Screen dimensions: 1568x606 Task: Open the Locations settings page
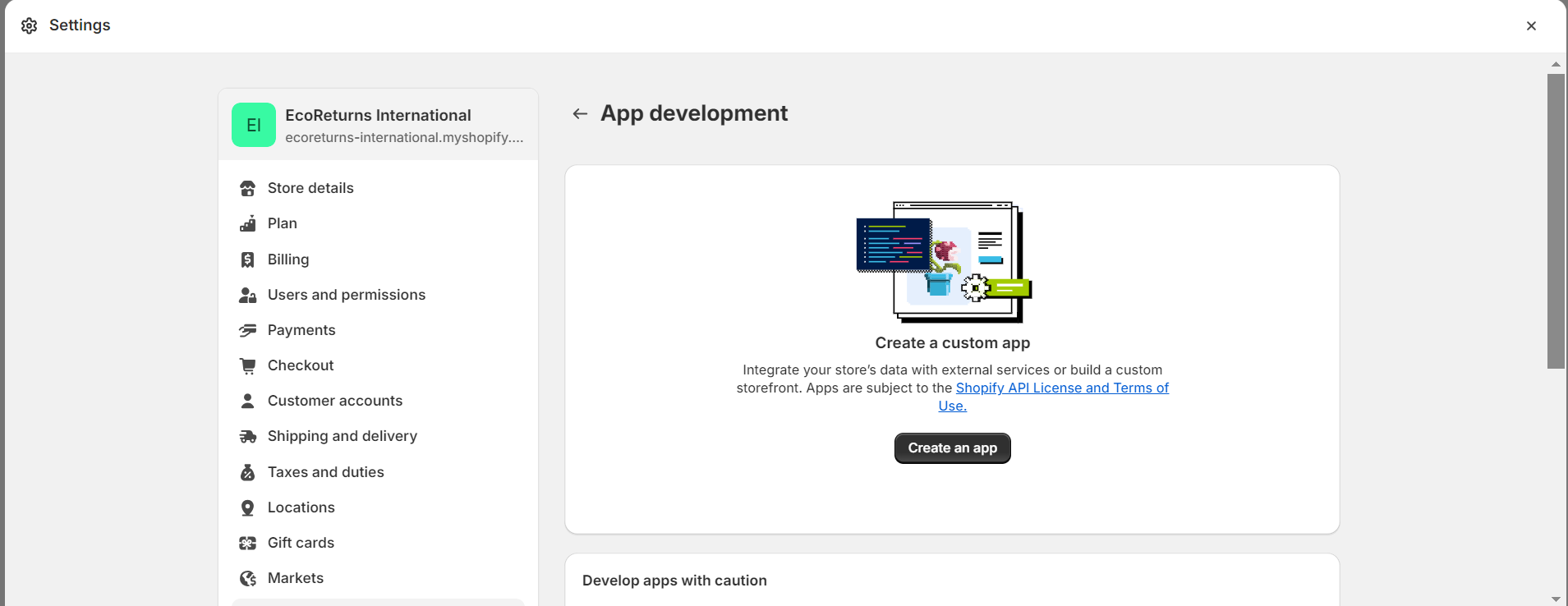[301, 507]
